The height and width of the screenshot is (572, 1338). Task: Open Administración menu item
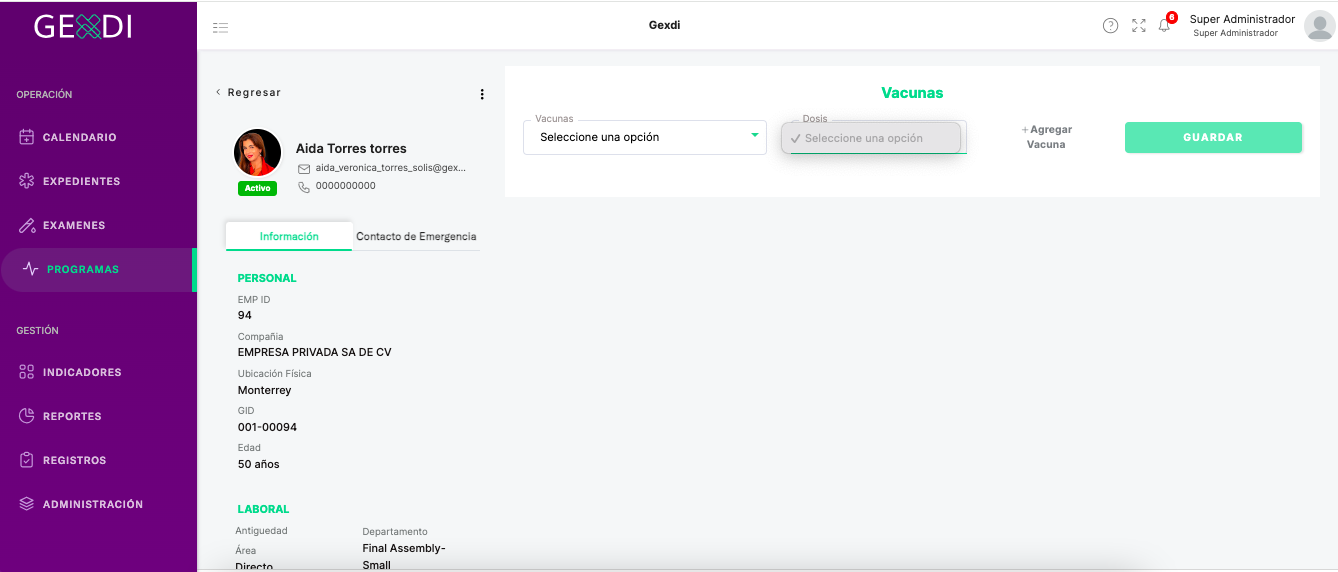pyautogui.click(x=98, y=504)
